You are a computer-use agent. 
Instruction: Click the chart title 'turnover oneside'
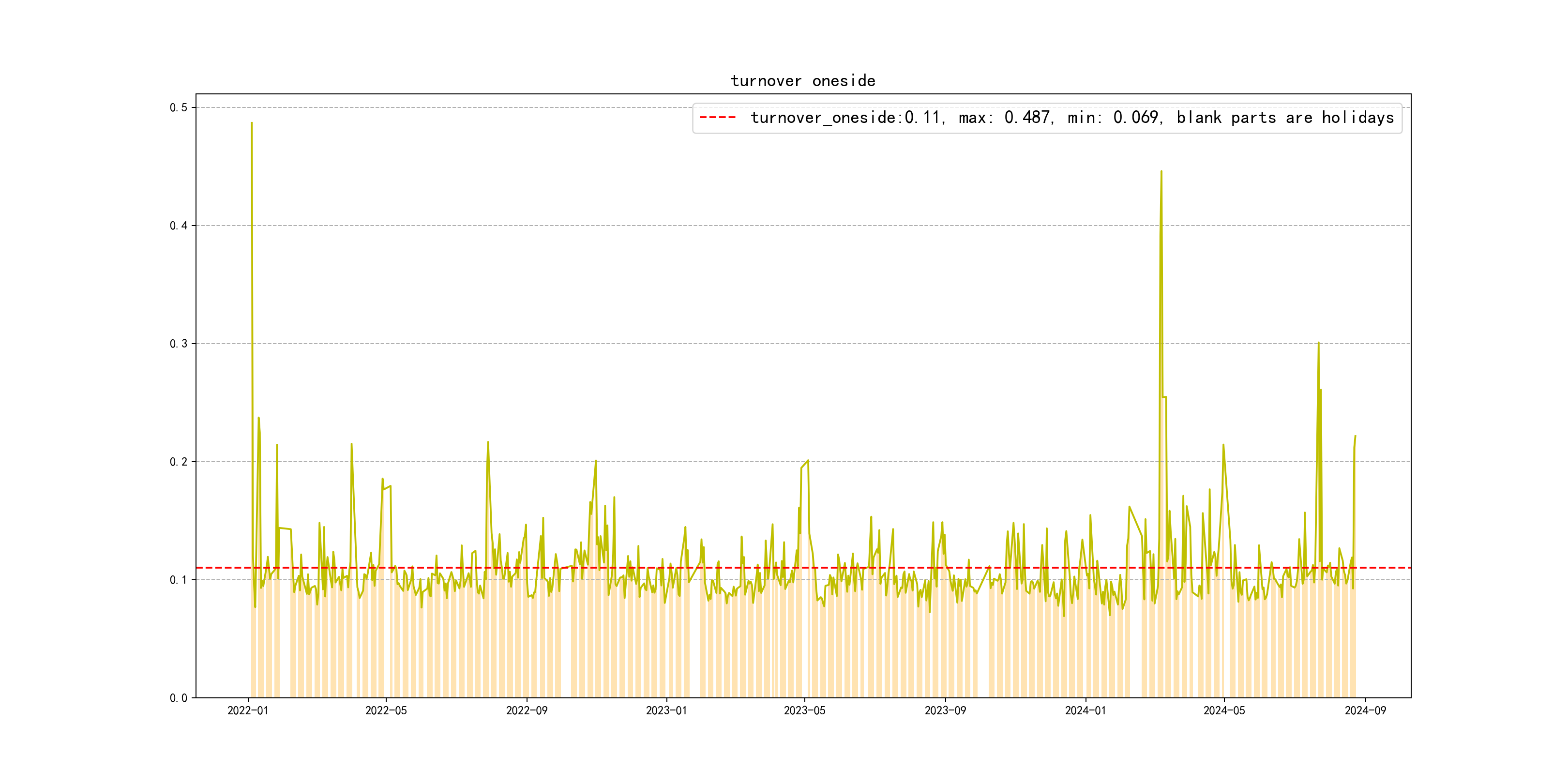802,81
